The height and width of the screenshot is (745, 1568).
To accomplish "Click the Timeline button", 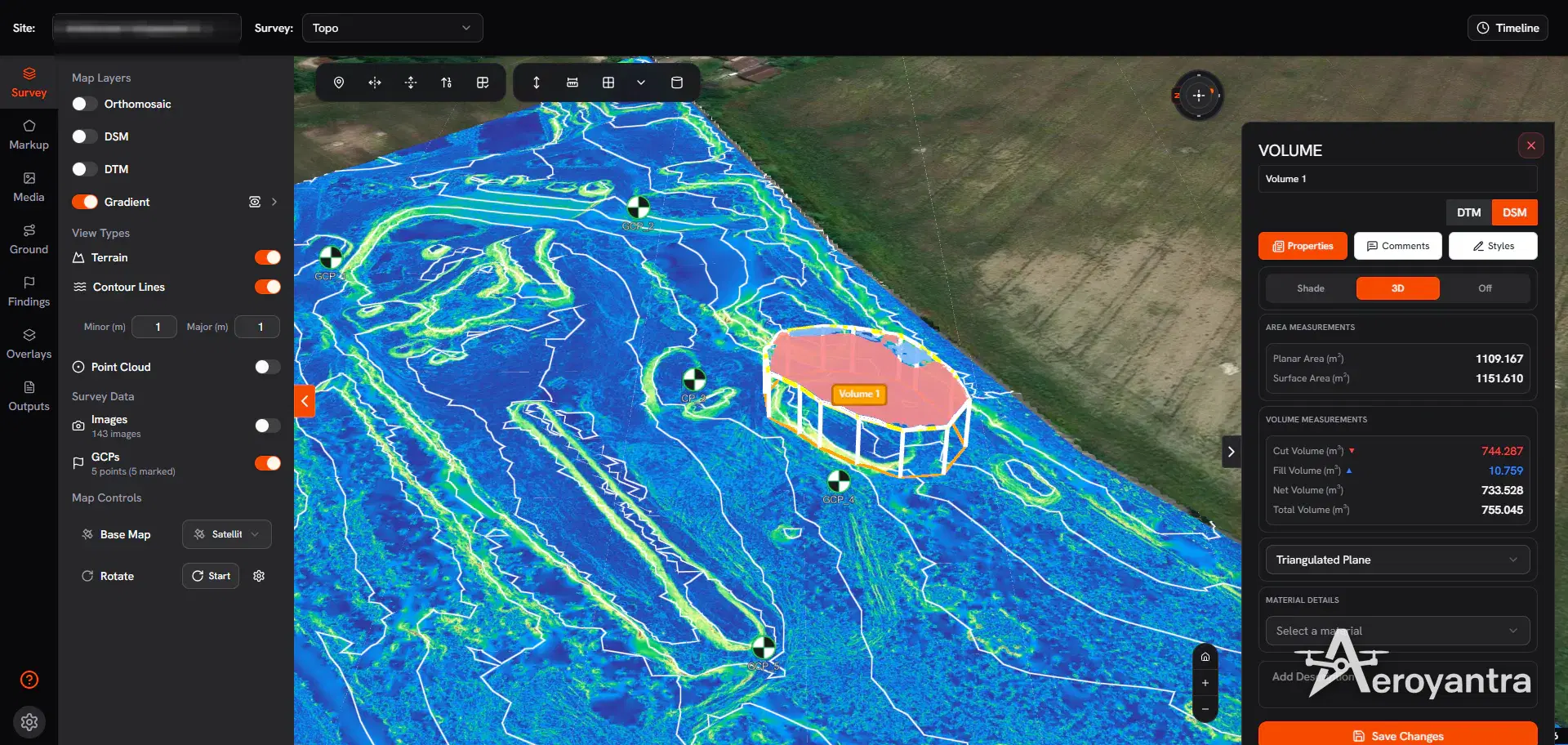I will [1508, 28].
